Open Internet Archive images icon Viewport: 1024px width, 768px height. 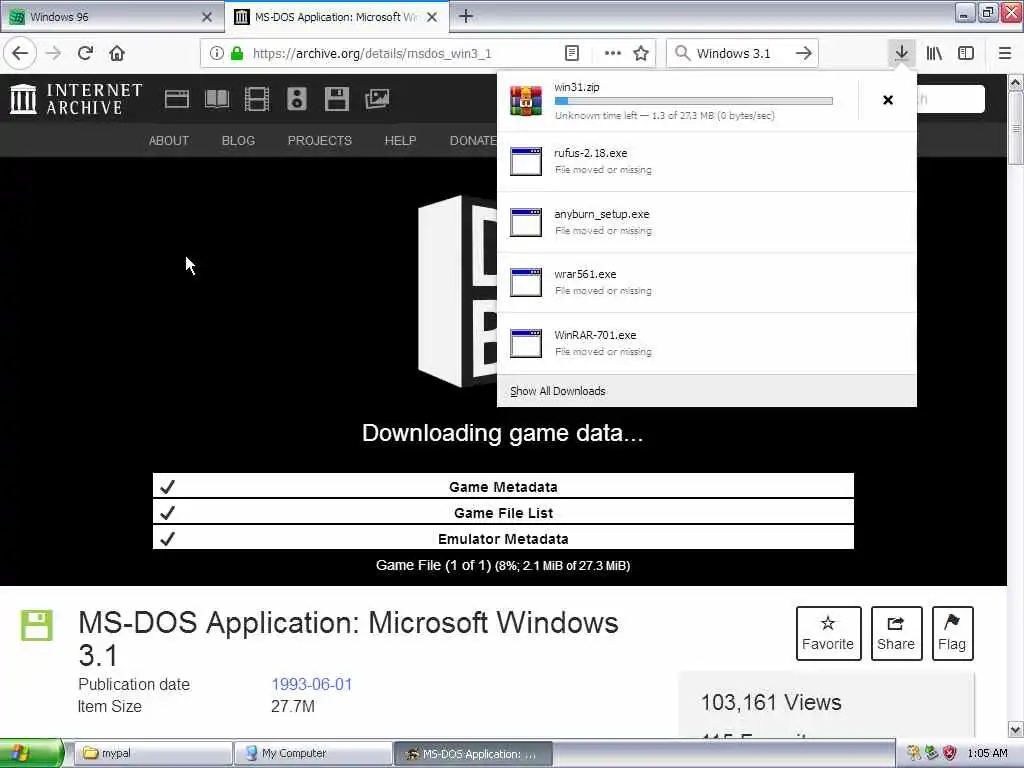[377, 99]
